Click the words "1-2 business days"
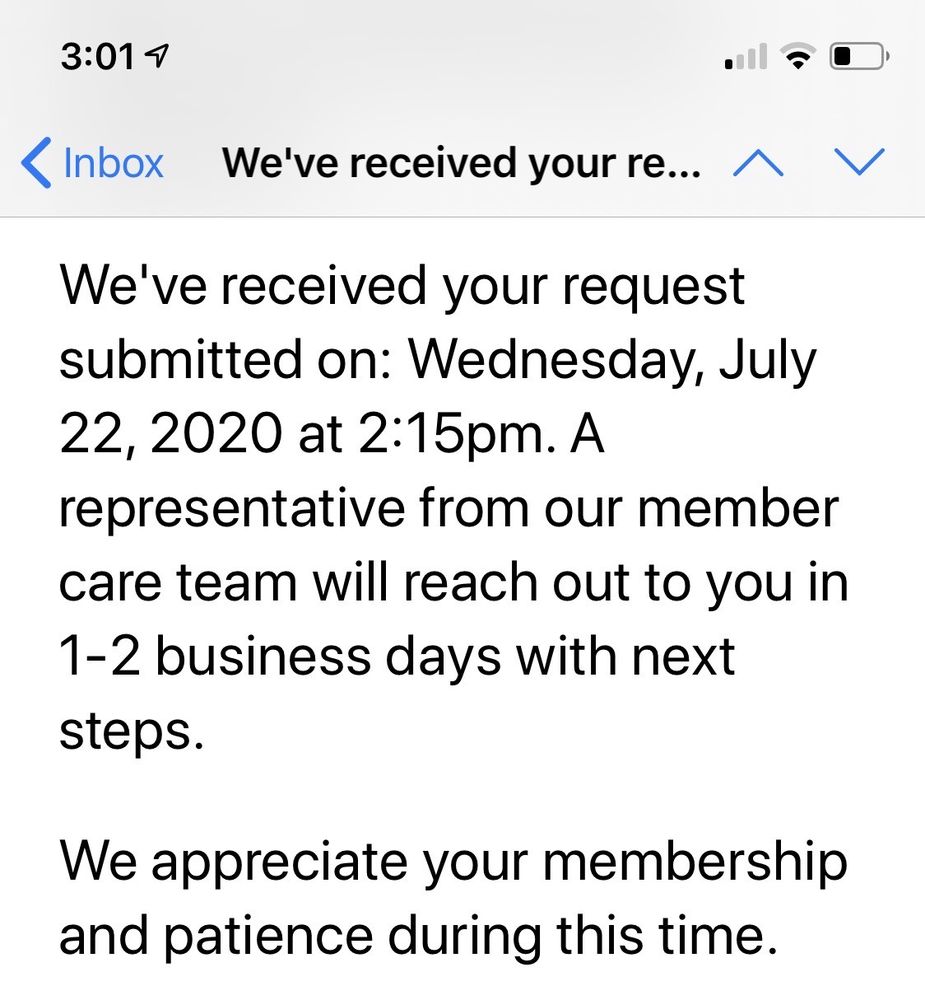The height and width of the screenshot is (1000, 925). [262, 656]
